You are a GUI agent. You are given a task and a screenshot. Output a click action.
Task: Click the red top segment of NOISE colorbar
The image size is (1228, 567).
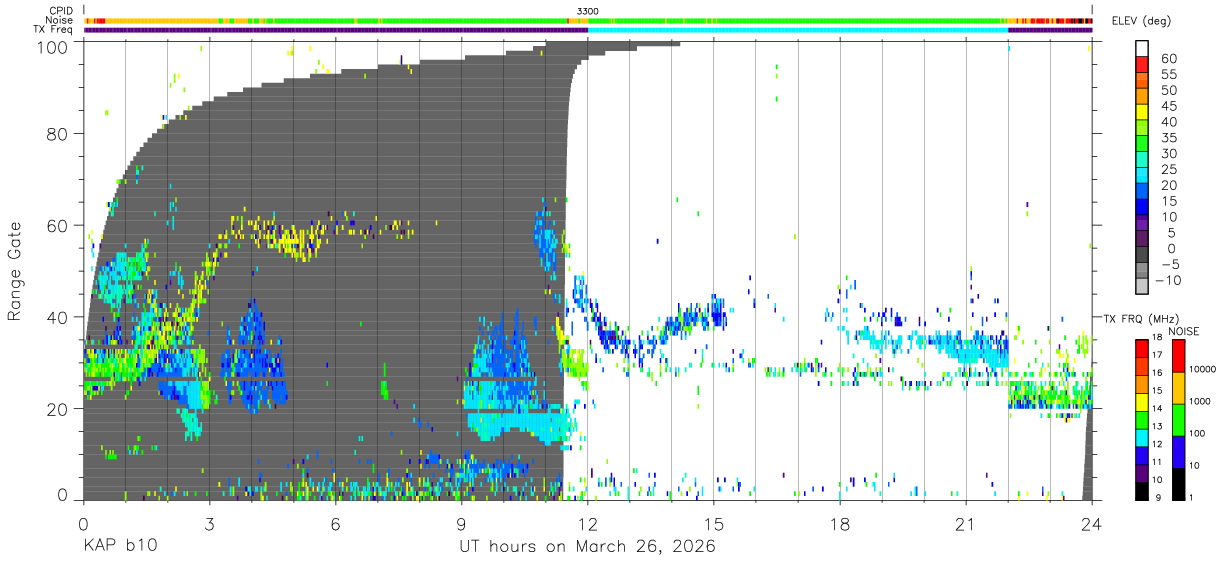1180,355
